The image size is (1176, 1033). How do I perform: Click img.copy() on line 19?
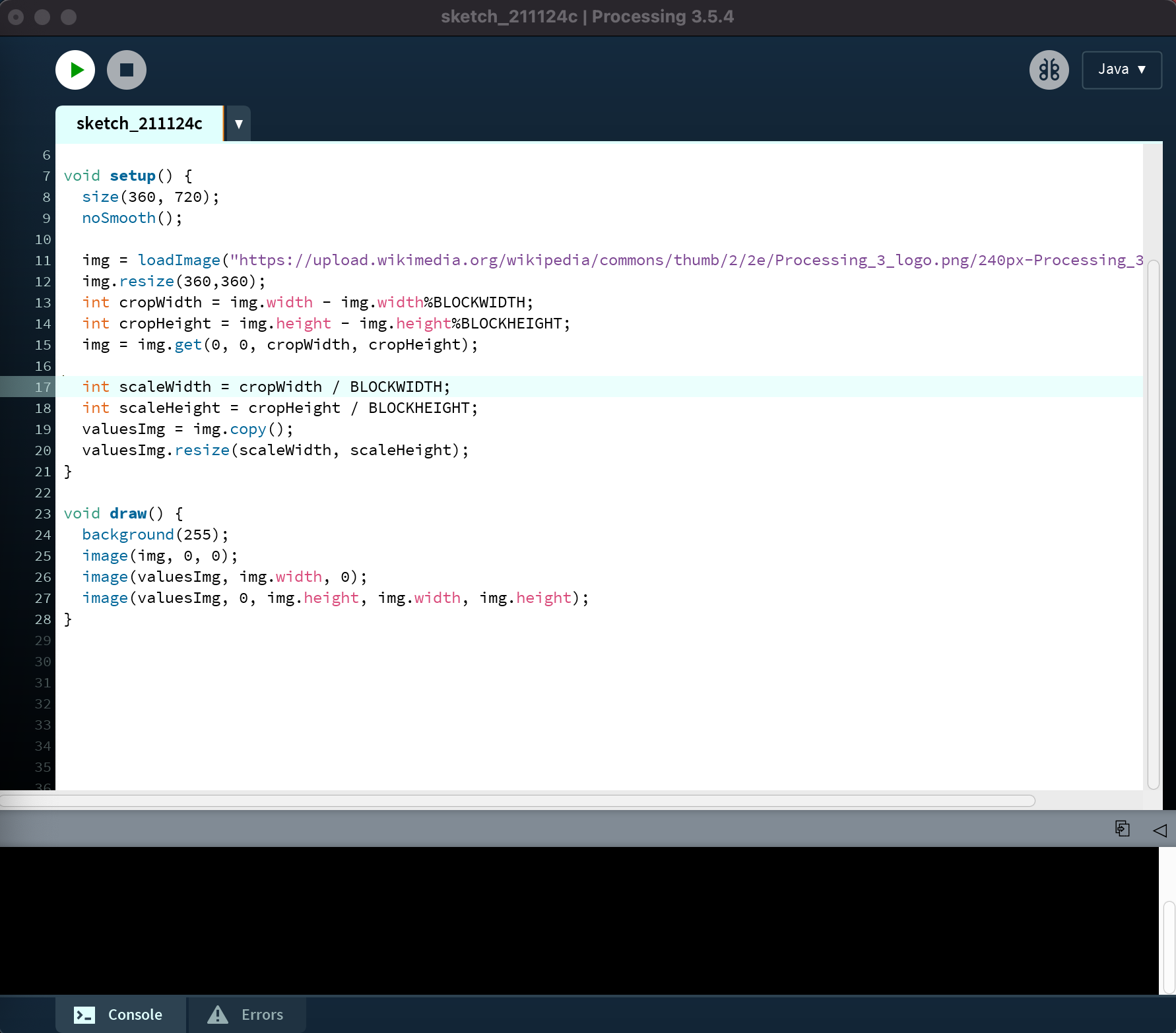238,429
